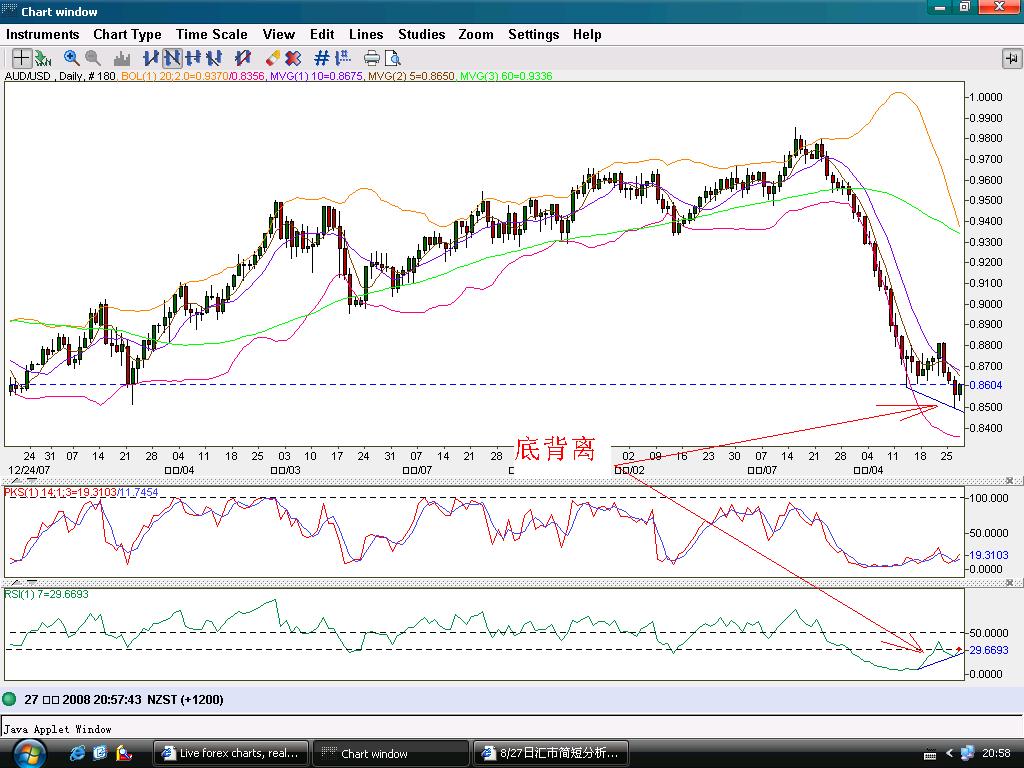
Task: Toggle the grid hash icon
Action: click(x=321, y=58)
